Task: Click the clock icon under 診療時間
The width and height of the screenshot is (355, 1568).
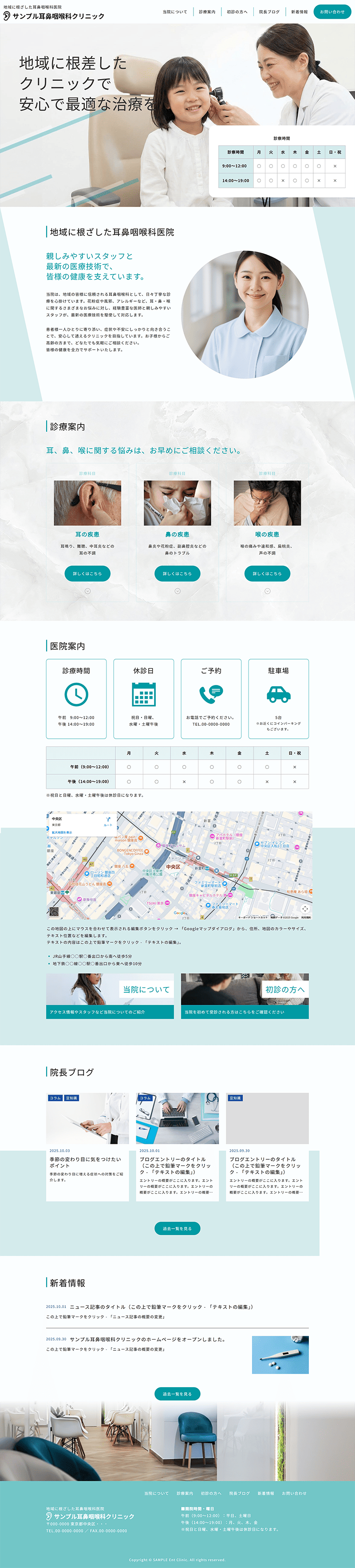Action: pos(76,694)
